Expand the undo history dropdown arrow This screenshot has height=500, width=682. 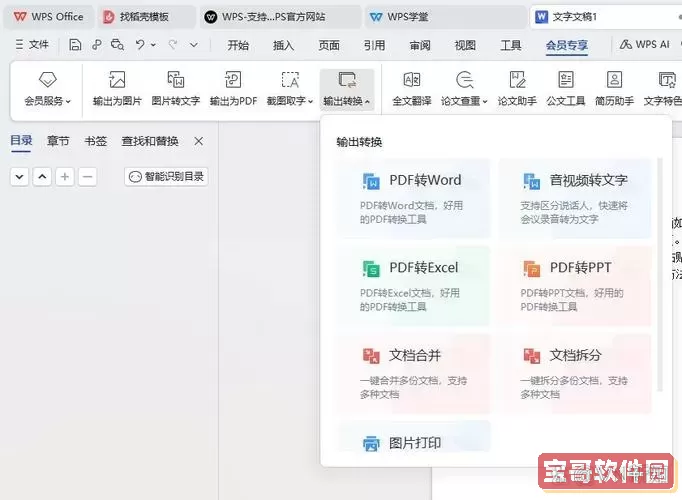click(153, 45)
